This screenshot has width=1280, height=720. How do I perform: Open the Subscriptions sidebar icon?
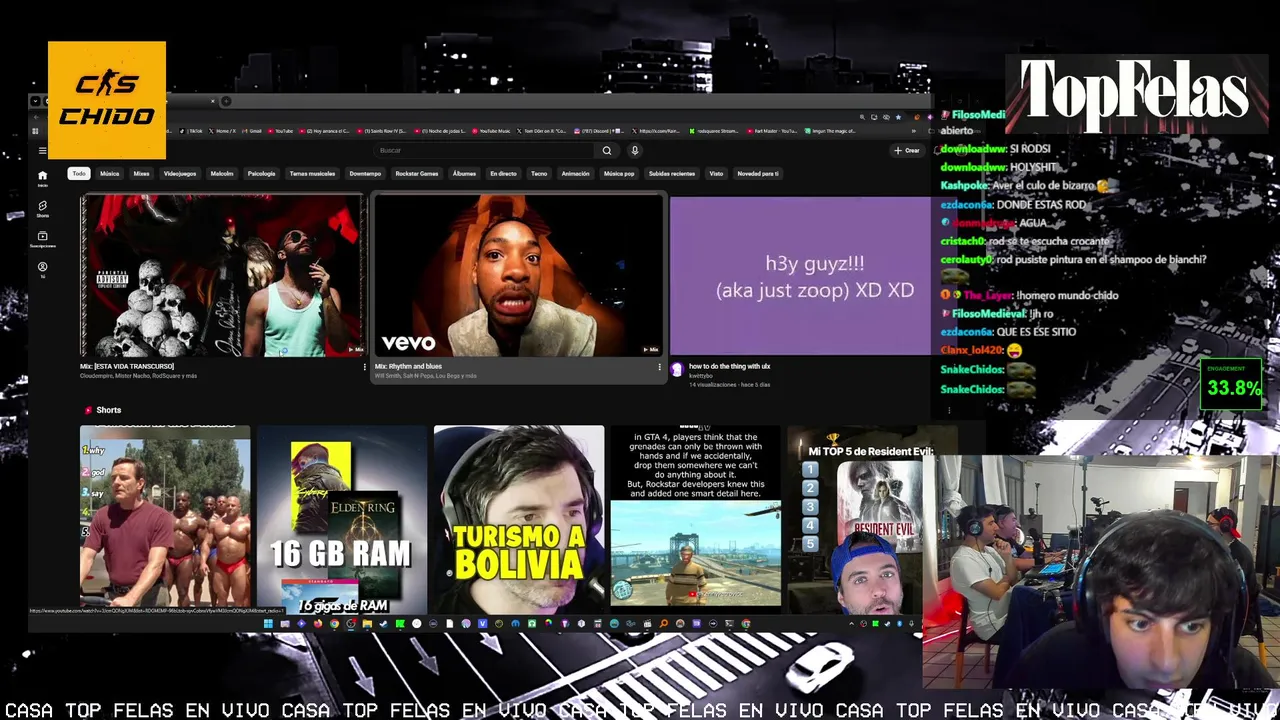pos(42,238)
